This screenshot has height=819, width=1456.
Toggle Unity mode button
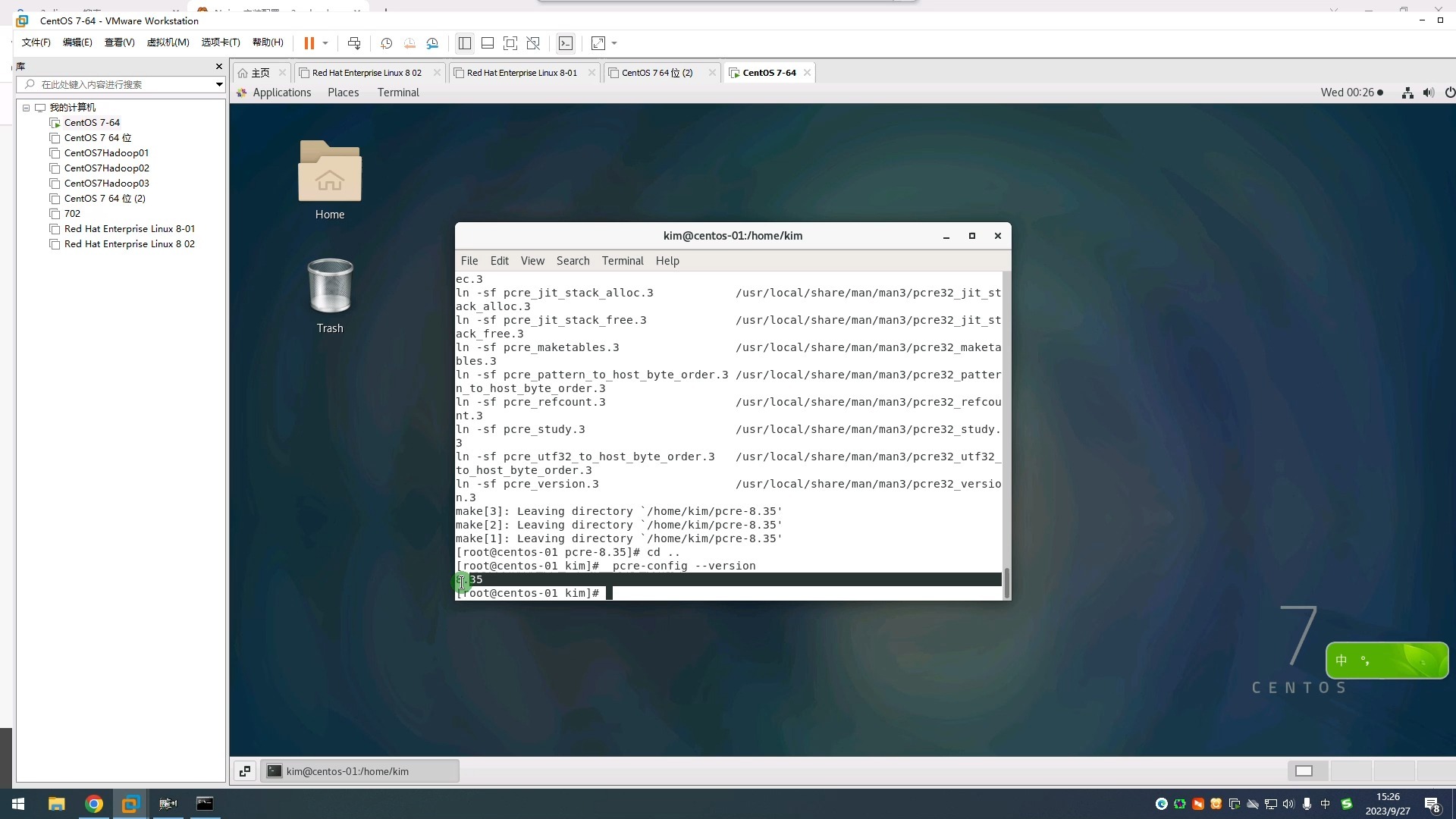click(x=534, y=43)
